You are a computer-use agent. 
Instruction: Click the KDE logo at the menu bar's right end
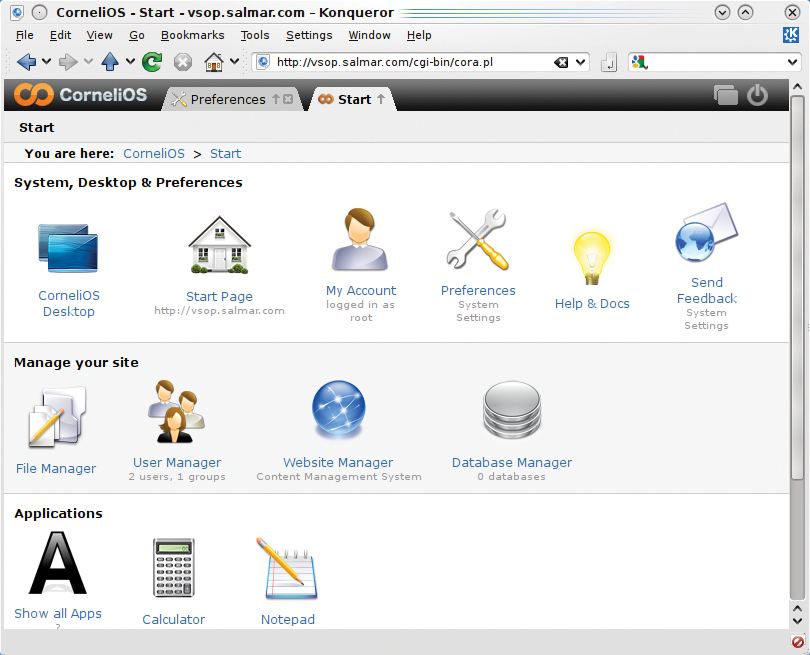click(x=791, y=35)
